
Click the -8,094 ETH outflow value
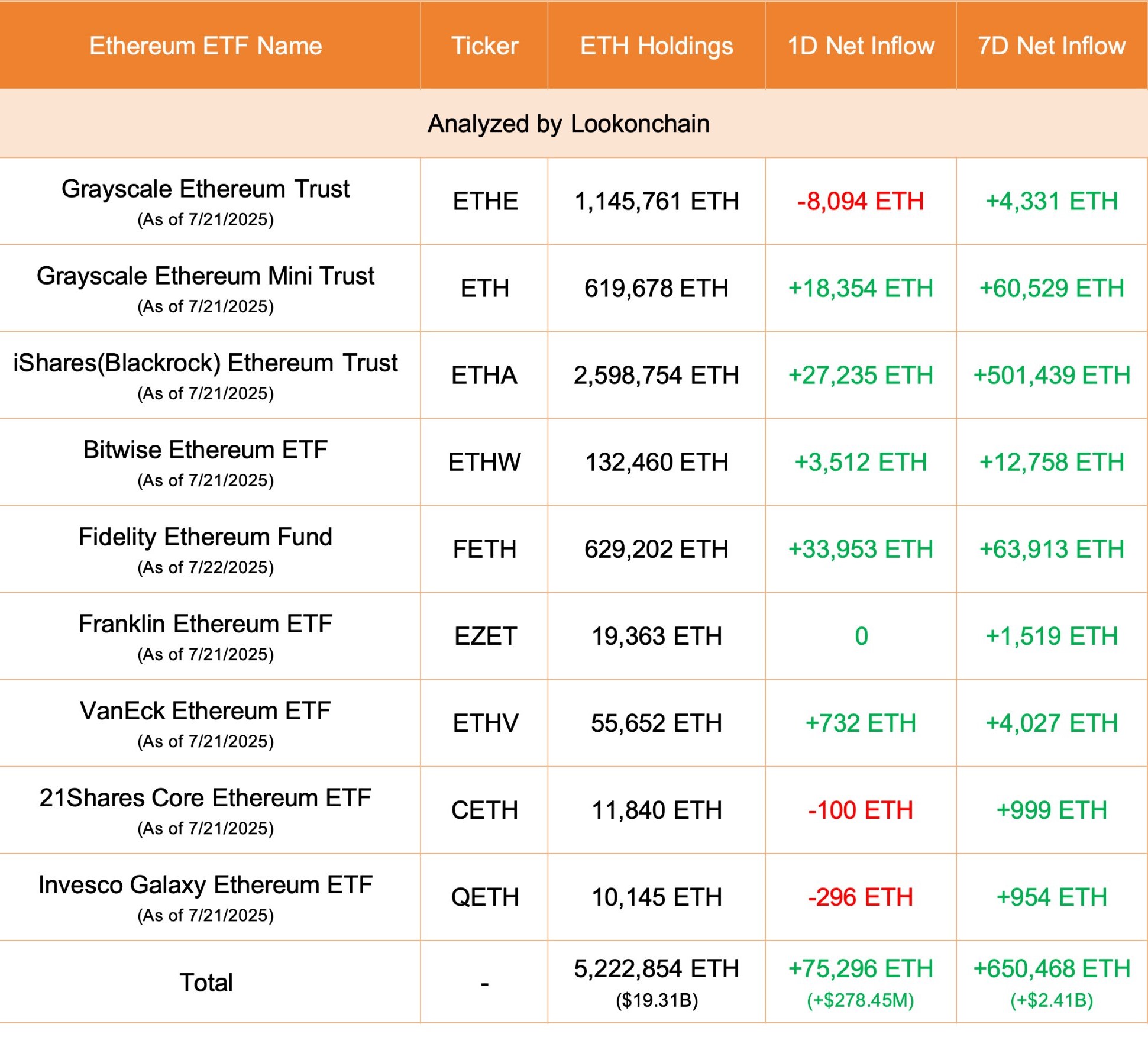click(861, 202)
